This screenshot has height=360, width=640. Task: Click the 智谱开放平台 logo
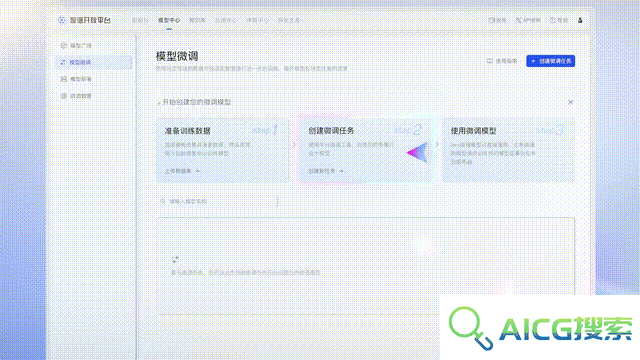pyautogui.click(x=84, y=20)
